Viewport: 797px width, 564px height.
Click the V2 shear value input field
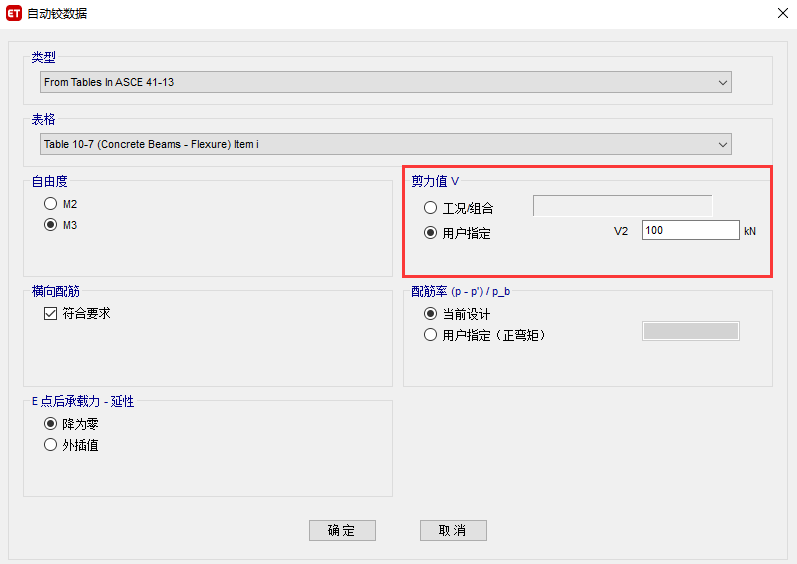click(x=690, y=231)
